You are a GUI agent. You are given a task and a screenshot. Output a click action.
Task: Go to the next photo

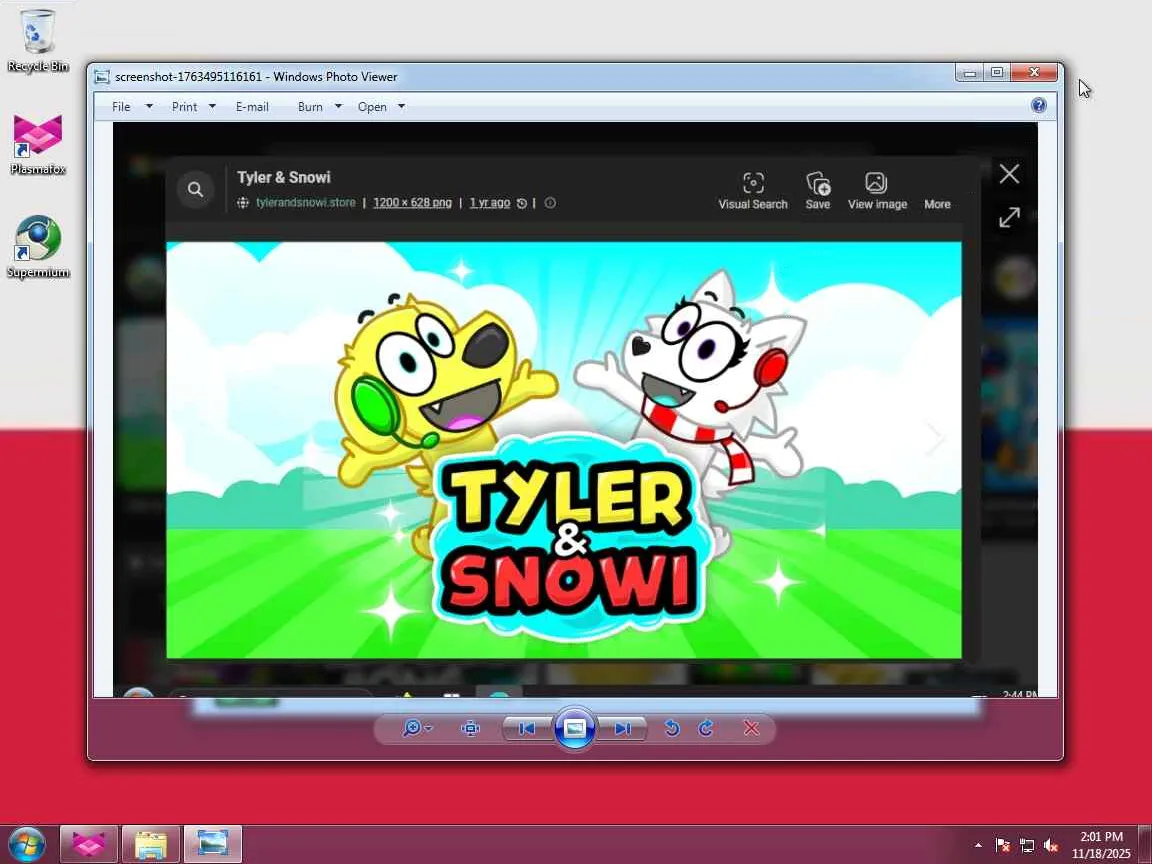(622, 728)
